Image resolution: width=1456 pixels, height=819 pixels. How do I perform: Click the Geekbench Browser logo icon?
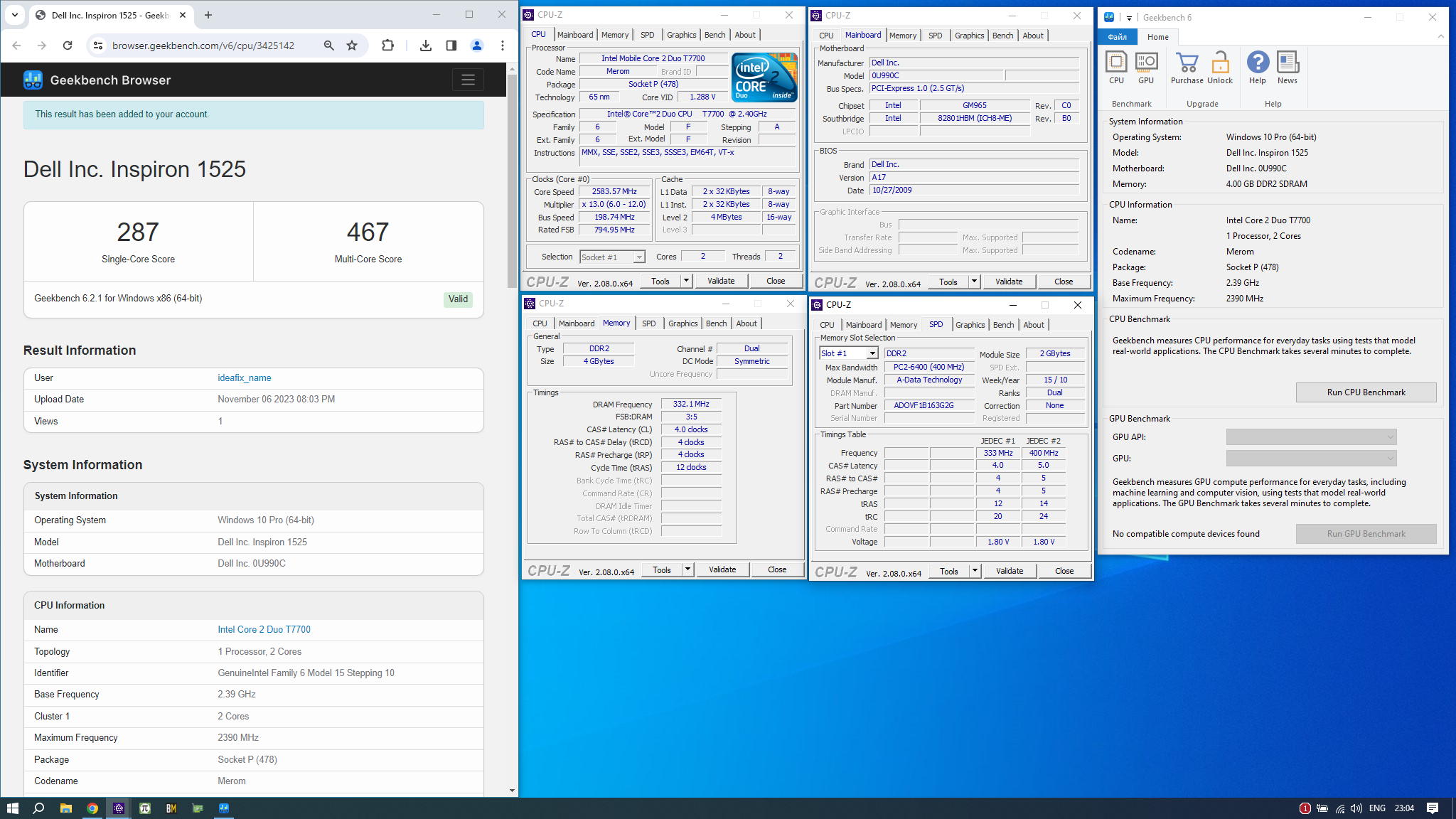click(33, 80)
